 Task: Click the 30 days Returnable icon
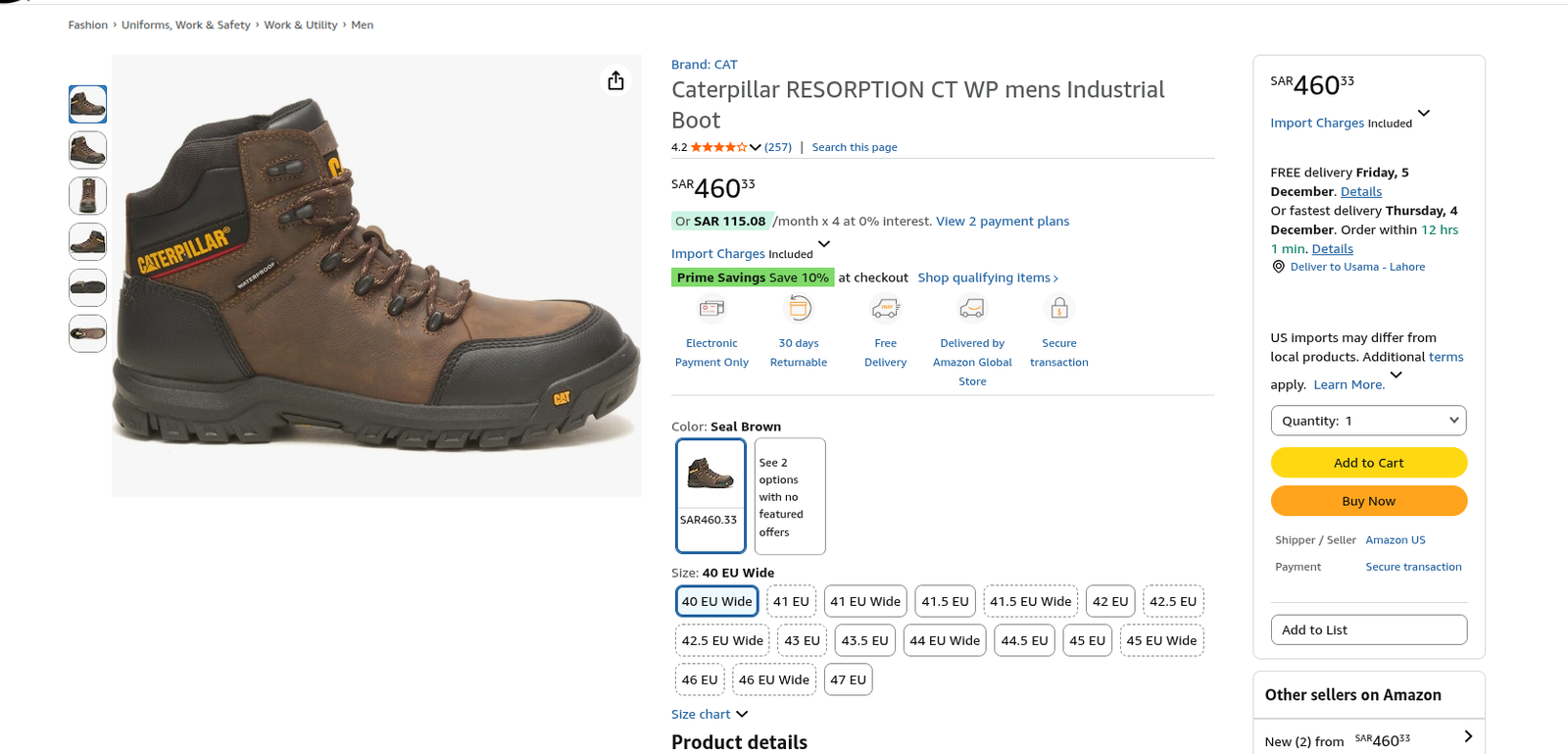(799, 309)
